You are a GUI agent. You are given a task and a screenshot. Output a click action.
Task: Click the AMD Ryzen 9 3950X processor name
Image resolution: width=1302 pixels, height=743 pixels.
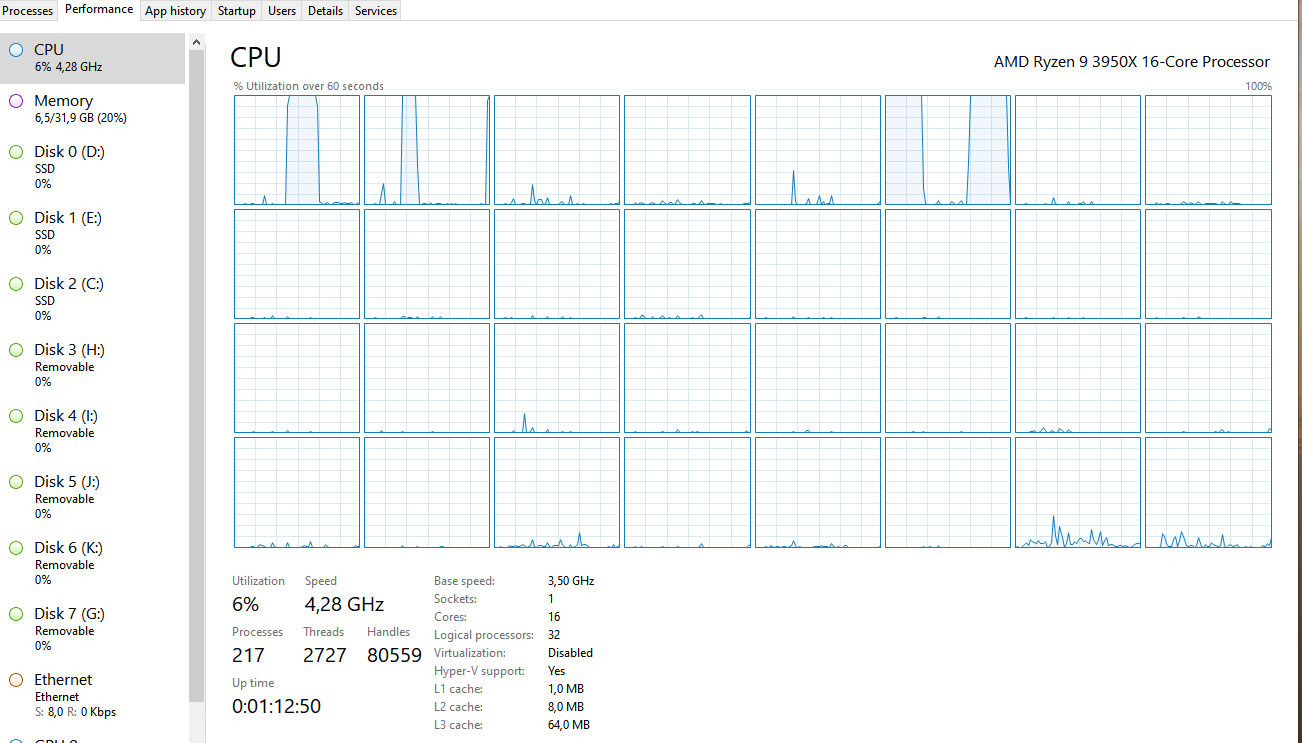(x=1132, y=62)
